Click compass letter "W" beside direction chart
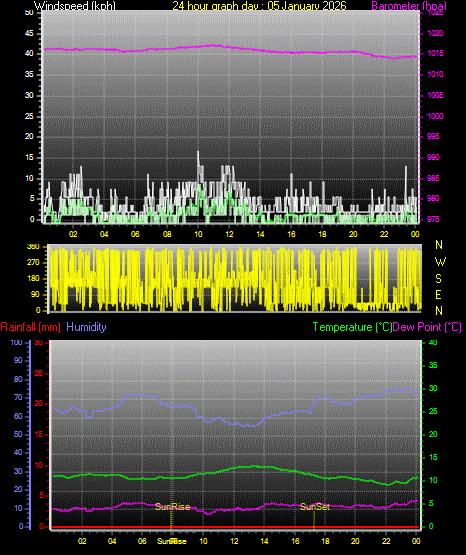 click(x=440, y=262)
